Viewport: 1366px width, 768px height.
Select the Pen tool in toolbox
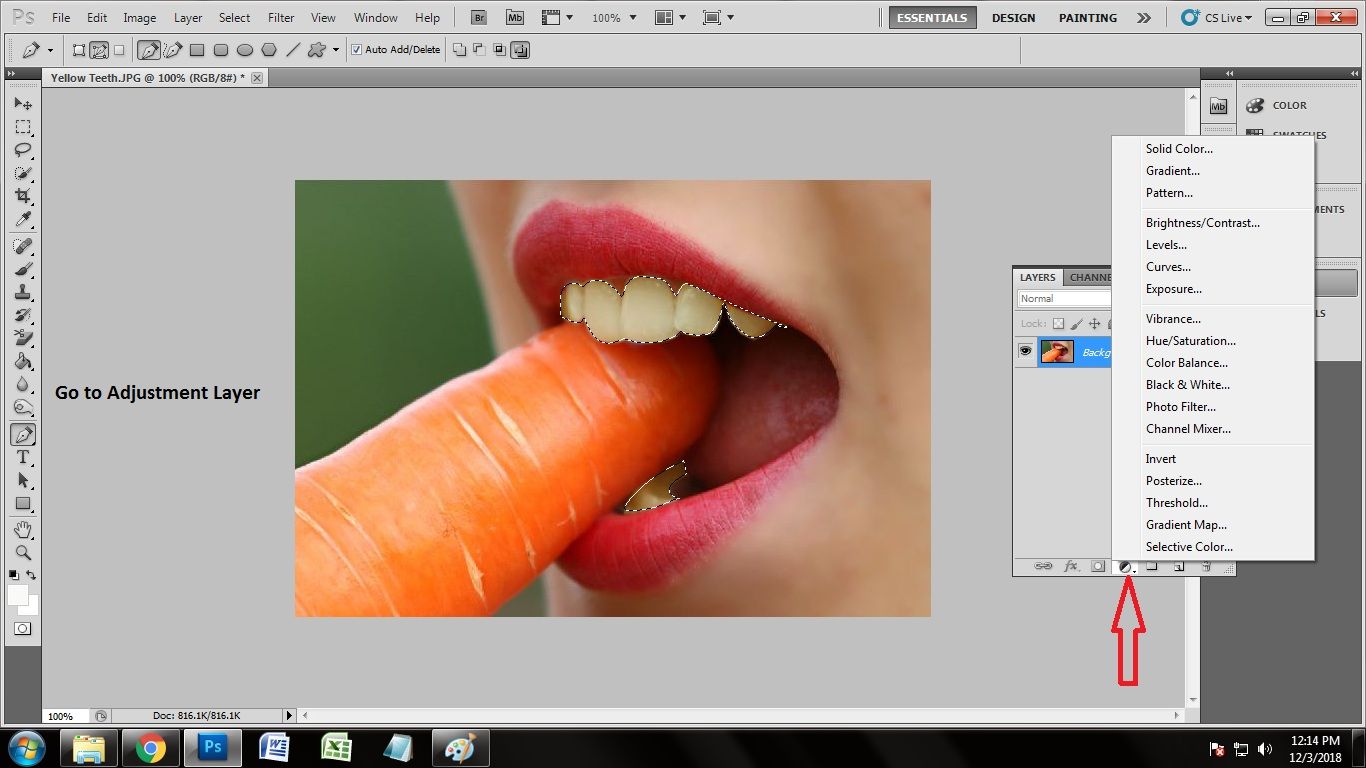(22, 434)
